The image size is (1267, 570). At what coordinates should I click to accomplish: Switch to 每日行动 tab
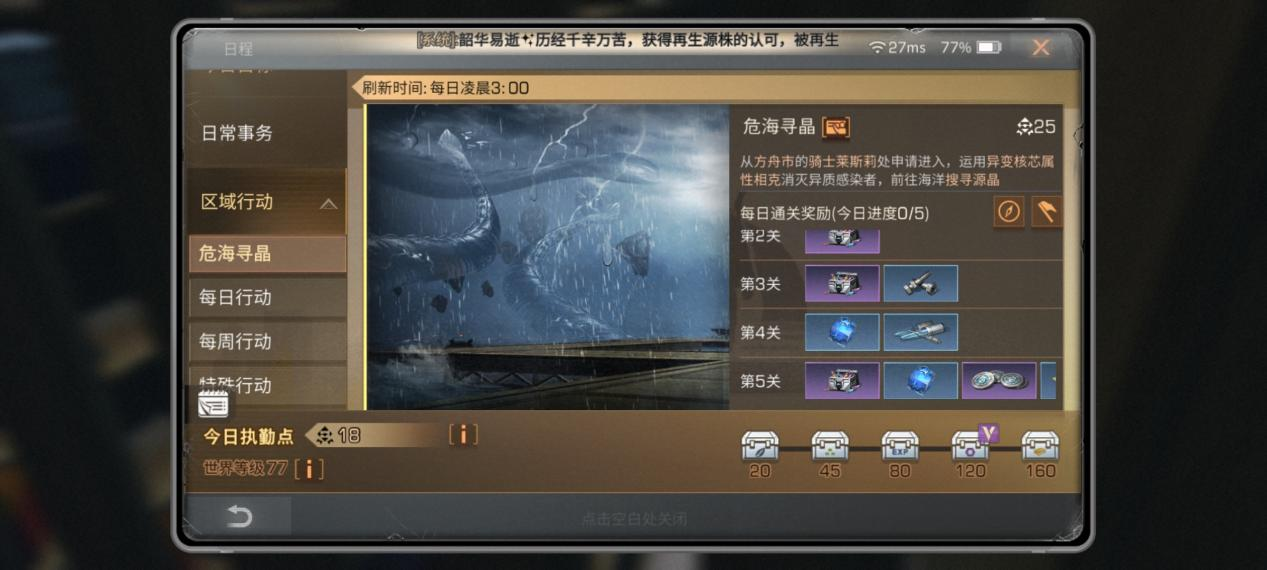[x=267, y=298]
